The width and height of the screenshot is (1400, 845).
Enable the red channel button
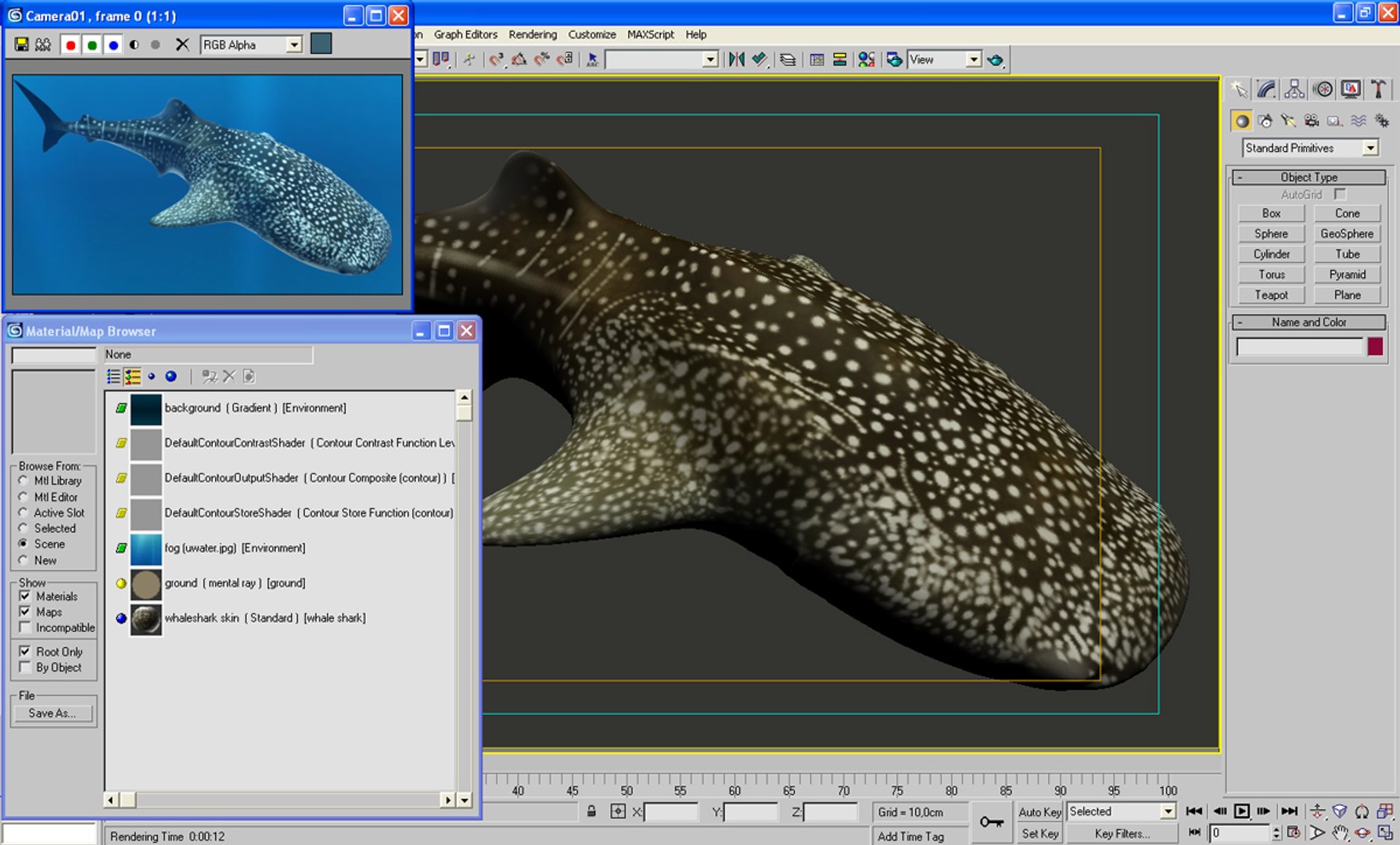[x=70, y=45]
